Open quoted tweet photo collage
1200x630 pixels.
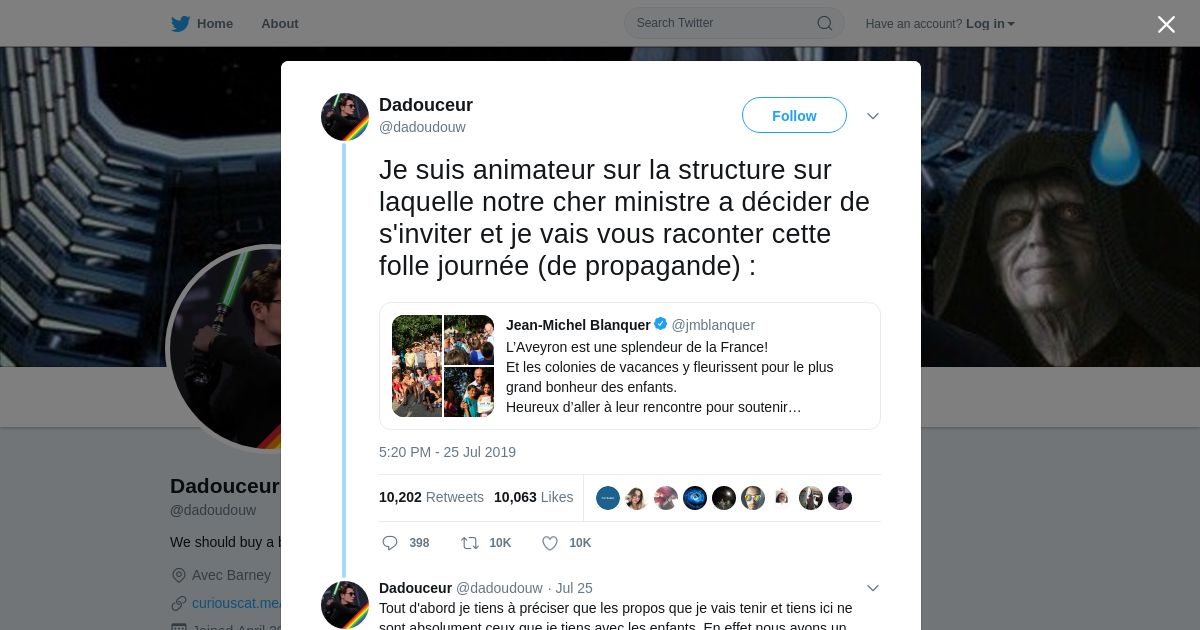point(443,366)
